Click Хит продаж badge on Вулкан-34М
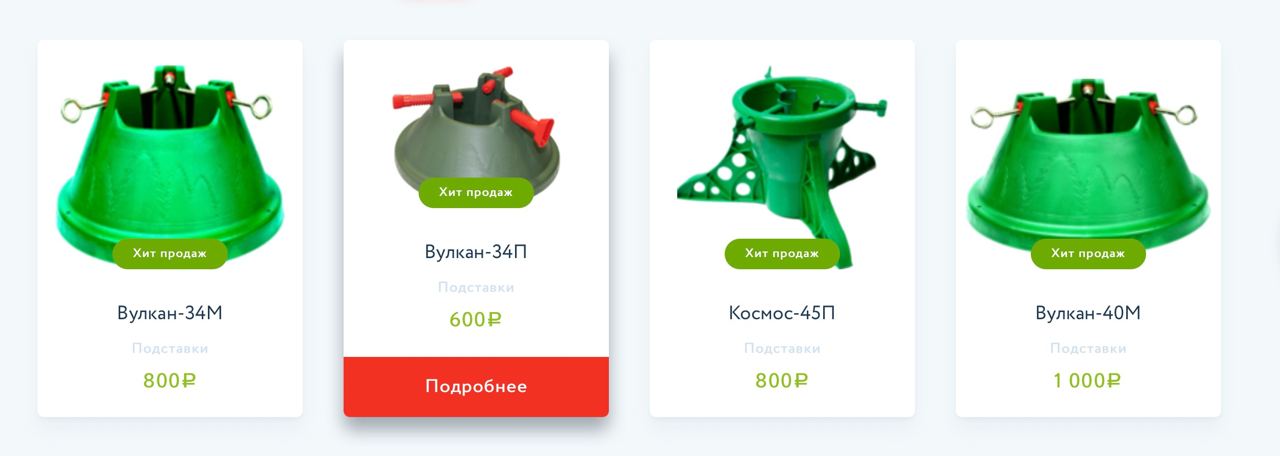This screenshot has height=456, width=1280. (x=170, y=254)
